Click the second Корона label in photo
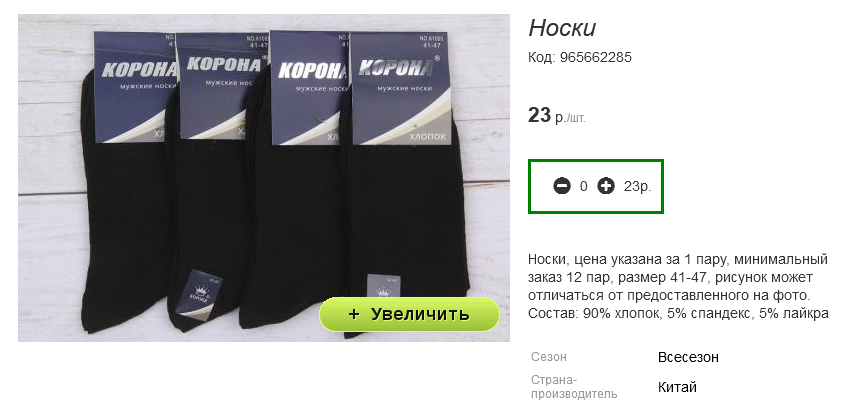The image size is (852, 420). [223, 86]
